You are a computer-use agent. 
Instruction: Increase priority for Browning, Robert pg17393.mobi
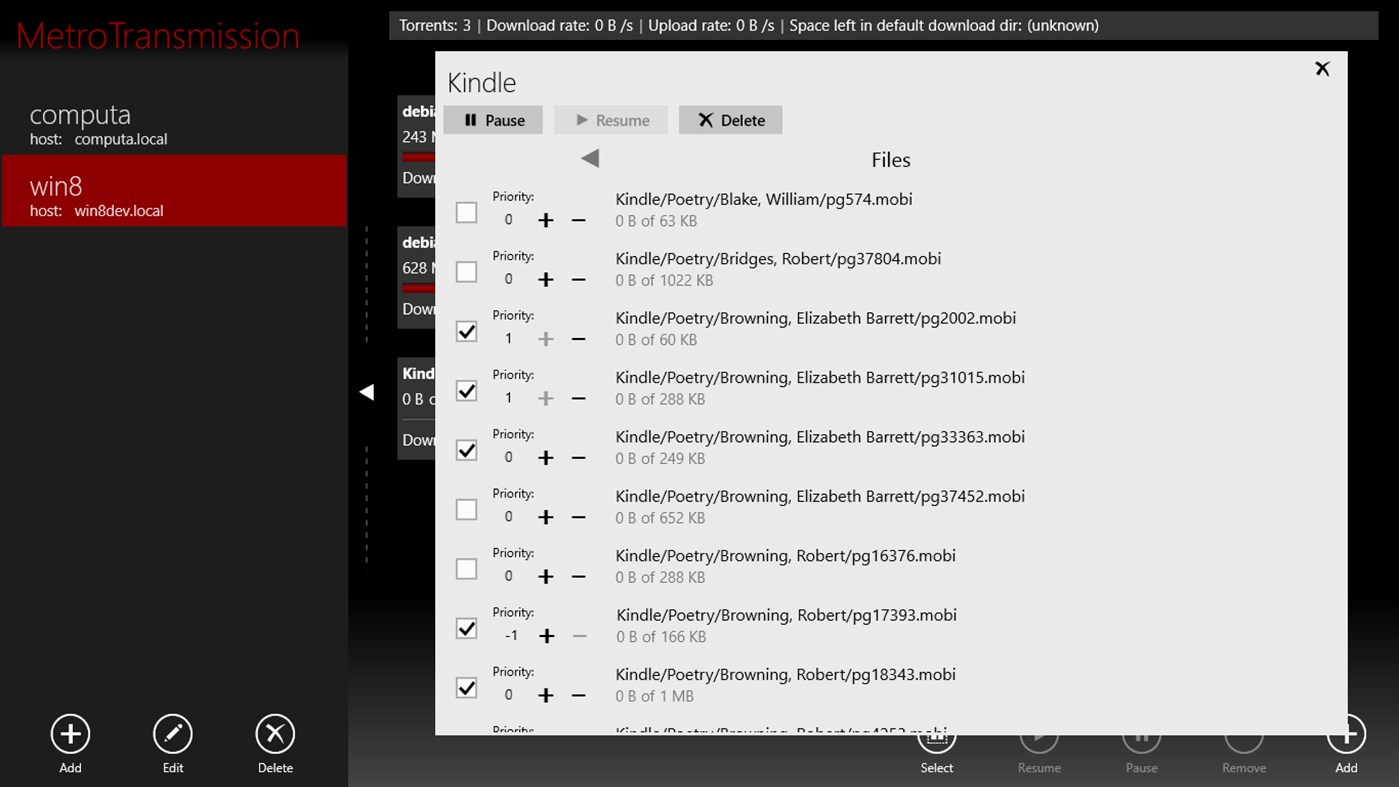coord(546,636)
